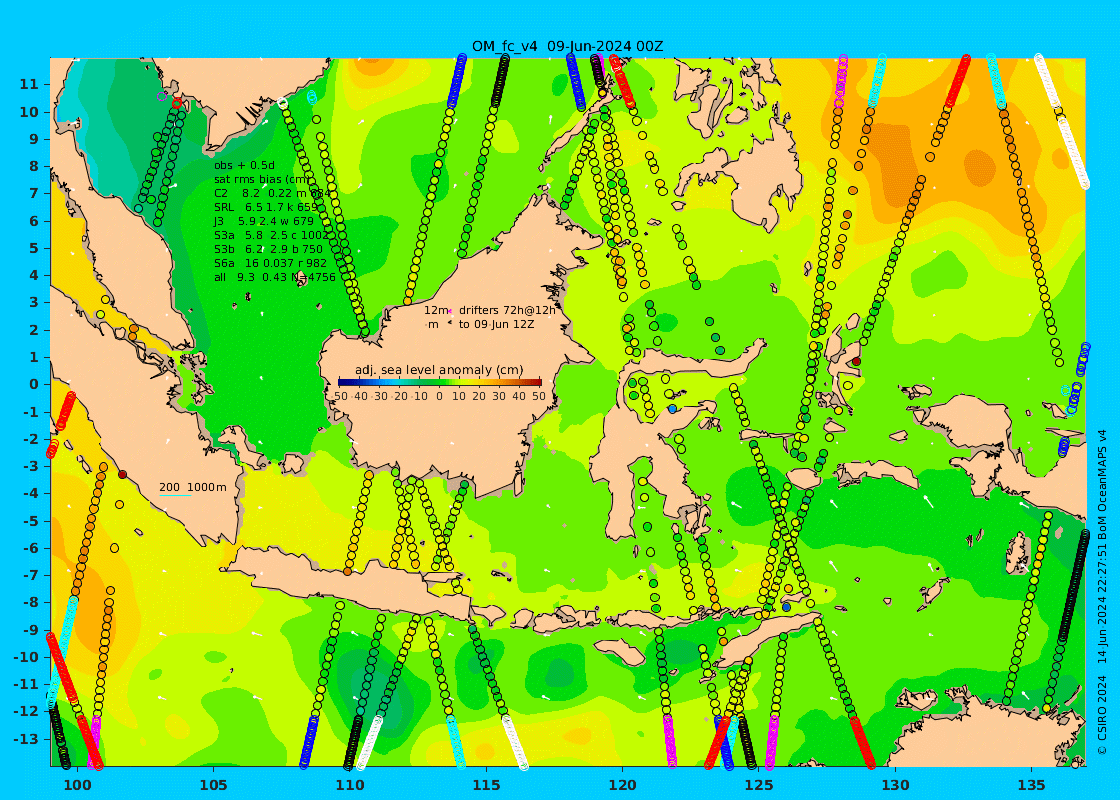Click the "drifters 72h@12h" label
The image size is (1120, 800).
point(507,310)
